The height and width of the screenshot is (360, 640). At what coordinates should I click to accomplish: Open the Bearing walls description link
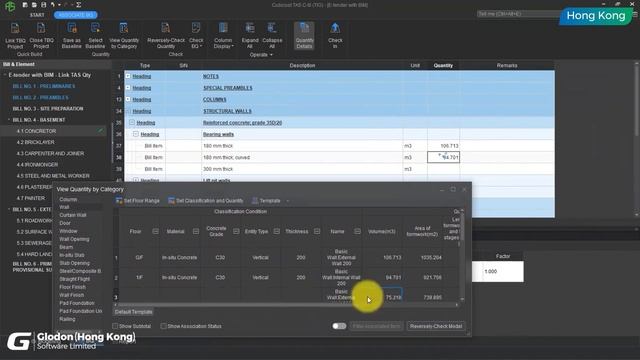(x=218, y=134)
